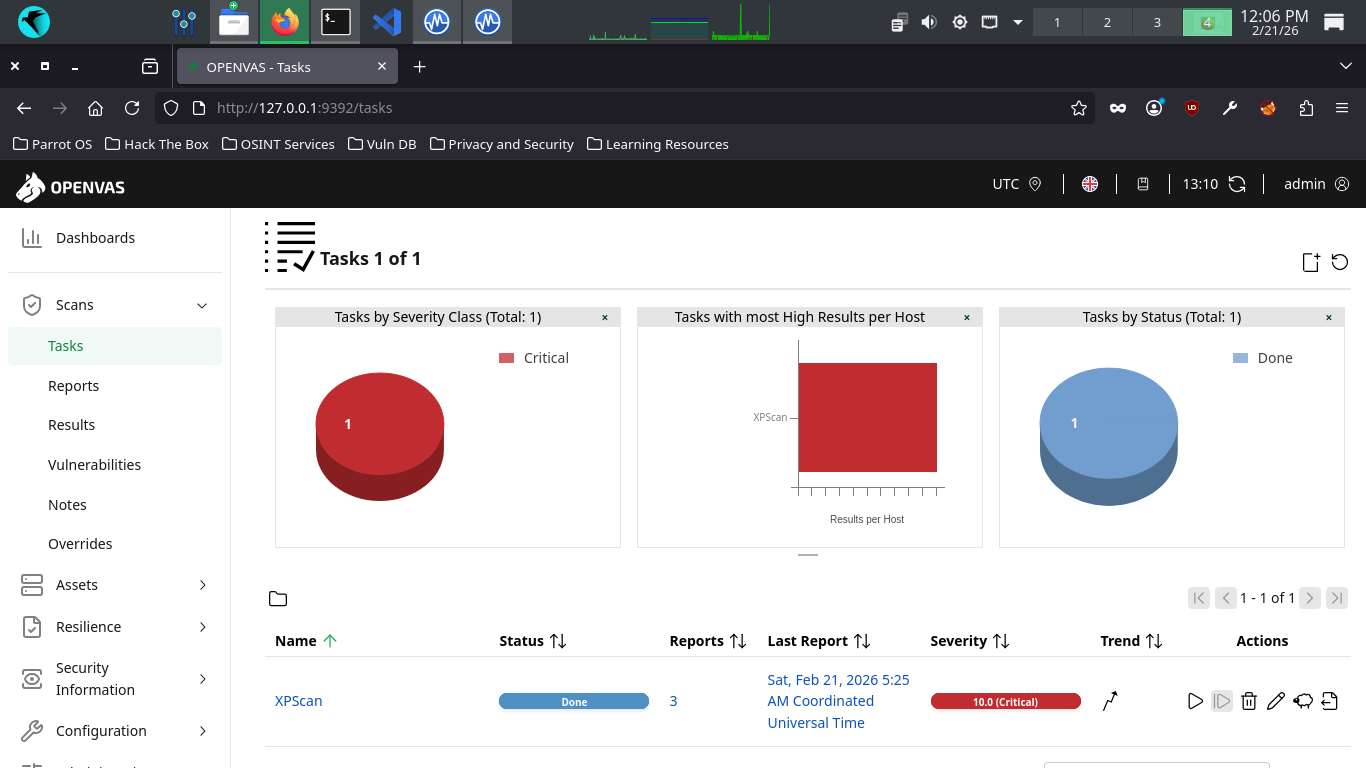The image size is (1366, 768).
Task: Click the new task icon at top right
Action: [1311, 262]
